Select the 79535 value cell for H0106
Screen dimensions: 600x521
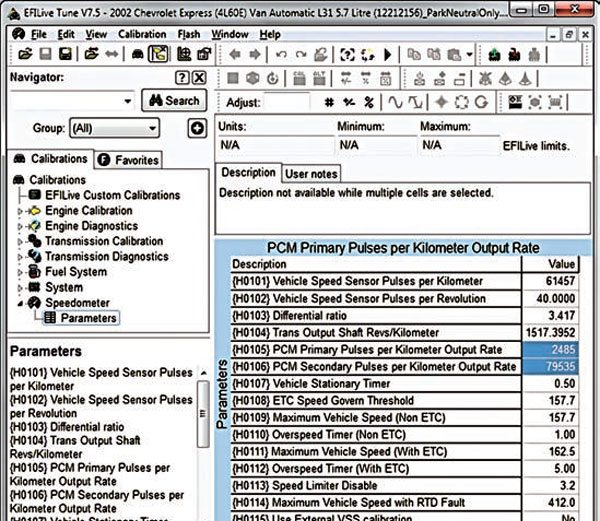(x=551, y=366)
